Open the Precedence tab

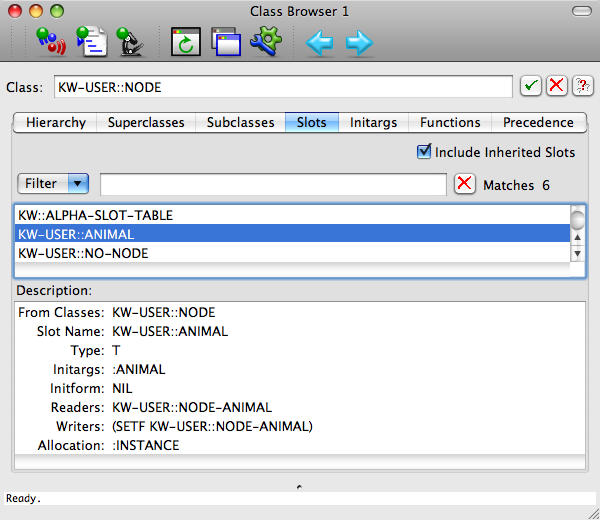(538, 122)
